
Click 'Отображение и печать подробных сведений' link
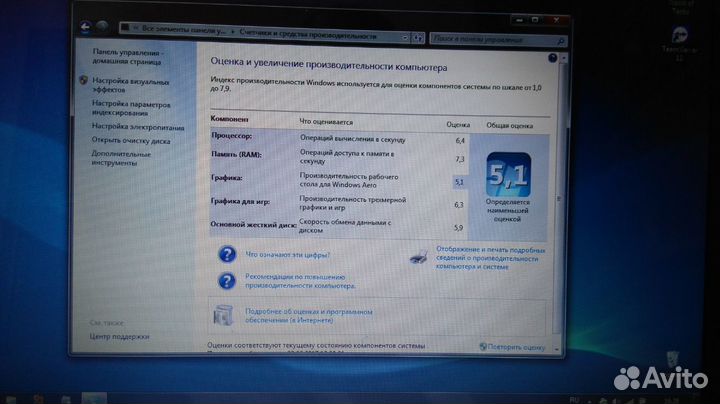coord(490,258)
